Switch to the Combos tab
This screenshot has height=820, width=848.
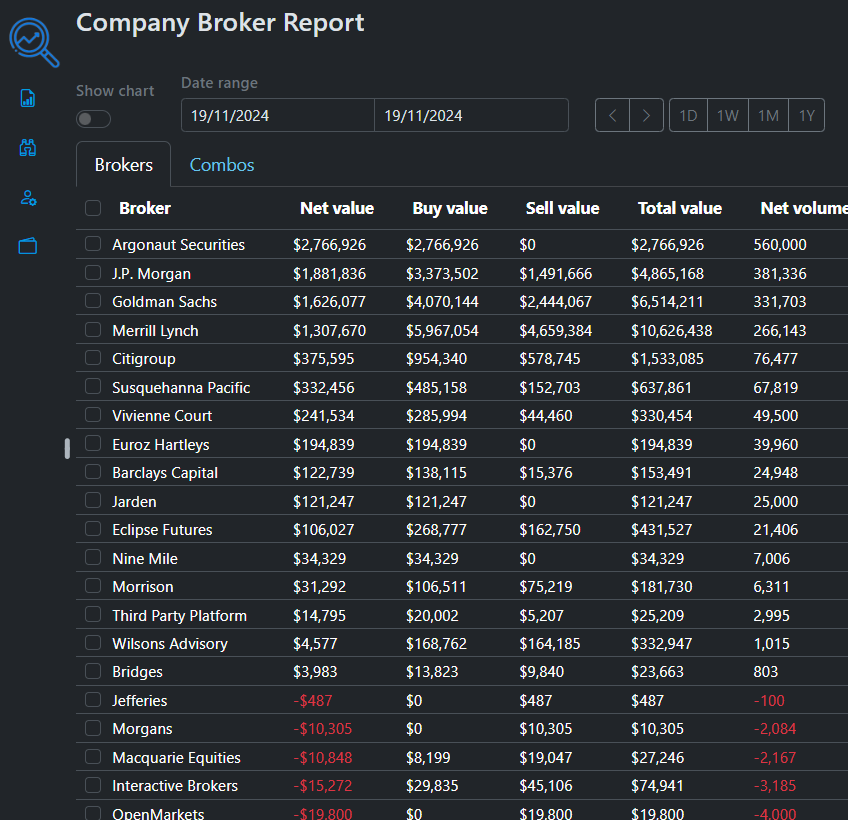(222, 164)
